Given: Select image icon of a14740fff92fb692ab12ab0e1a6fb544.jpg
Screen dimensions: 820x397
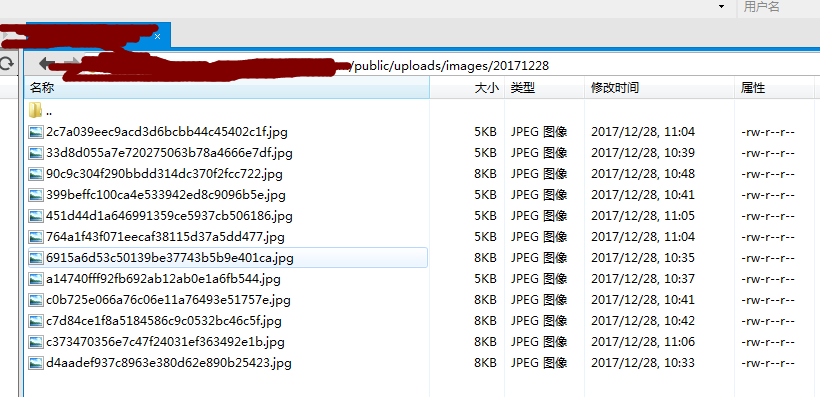Looking at the screenshot, I should pos(36,279).
